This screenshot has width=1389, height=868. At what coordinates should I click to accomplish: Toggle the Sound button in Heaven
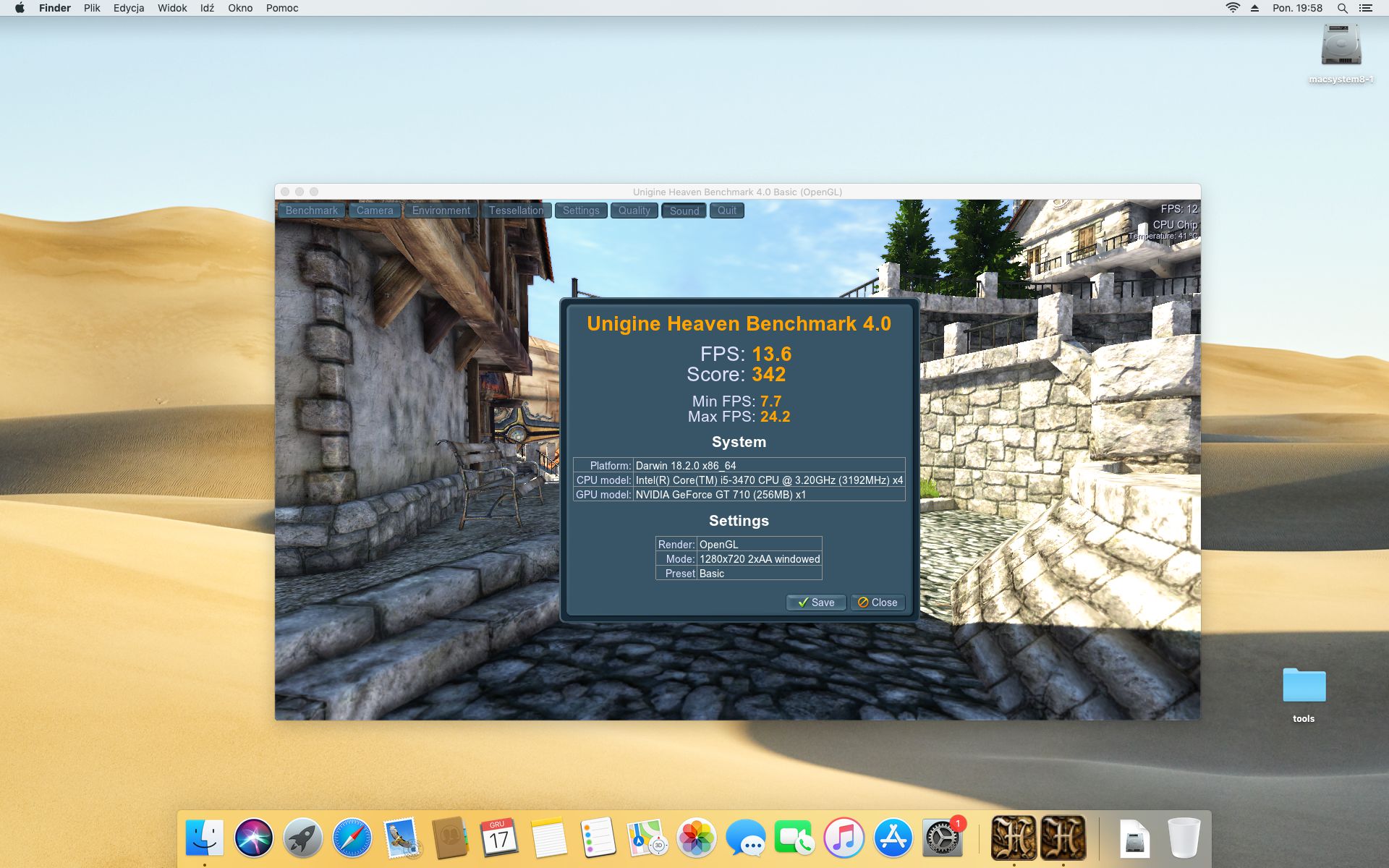tap(684, 210)
